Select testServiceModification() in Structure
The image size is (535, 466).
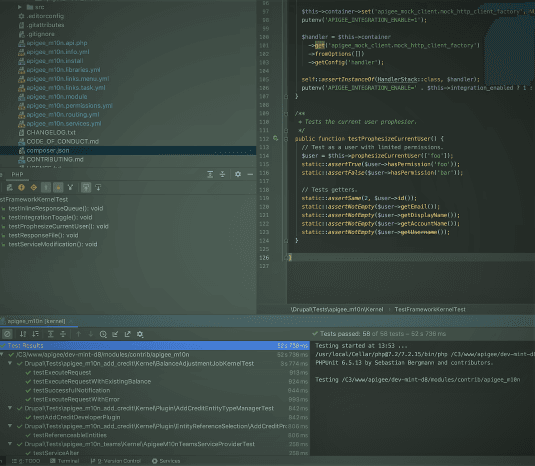tap(53, 244)
